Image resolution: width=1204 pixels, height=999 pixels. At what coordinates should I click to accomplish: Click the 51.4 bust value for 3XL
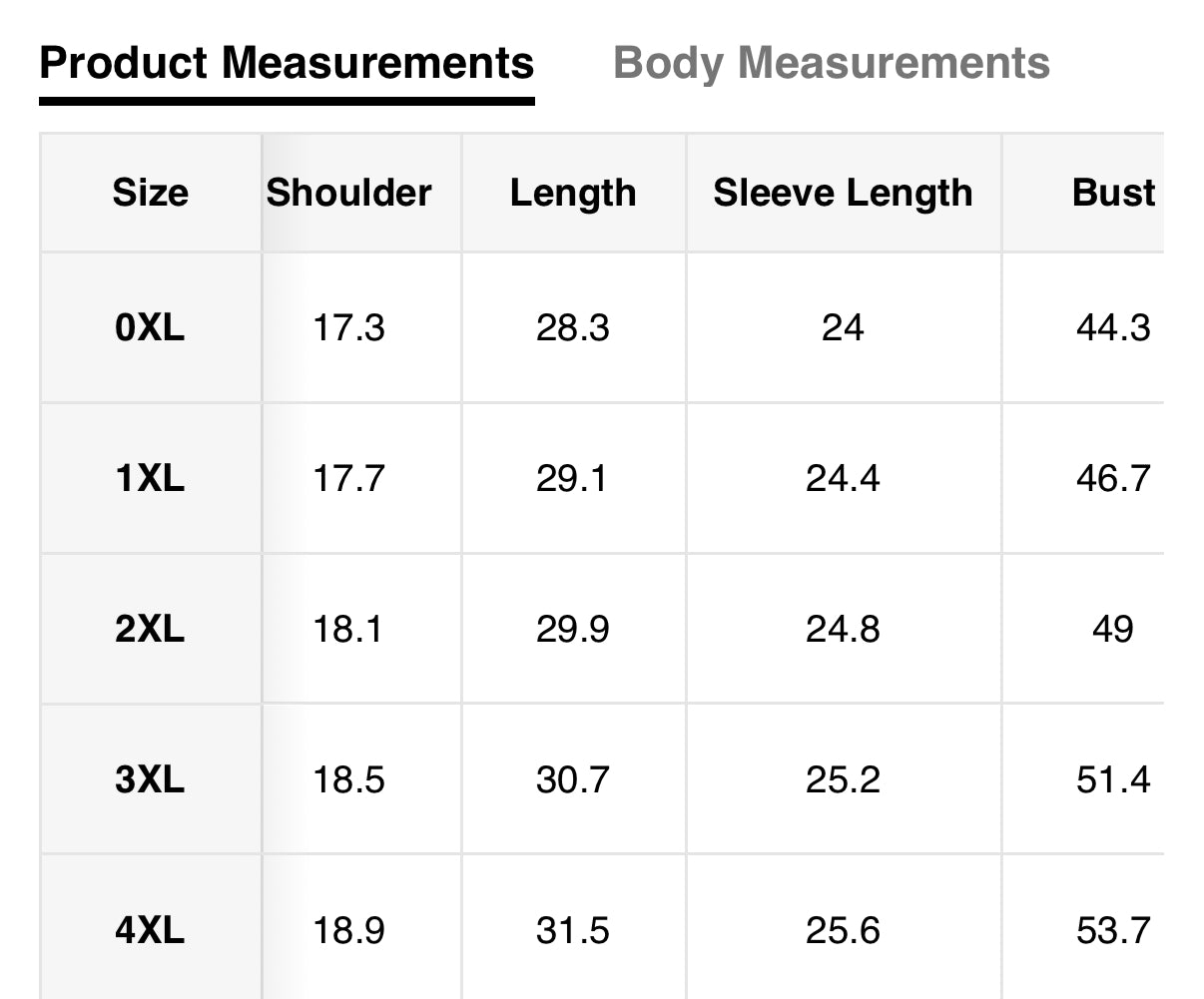coord(1113,779)
